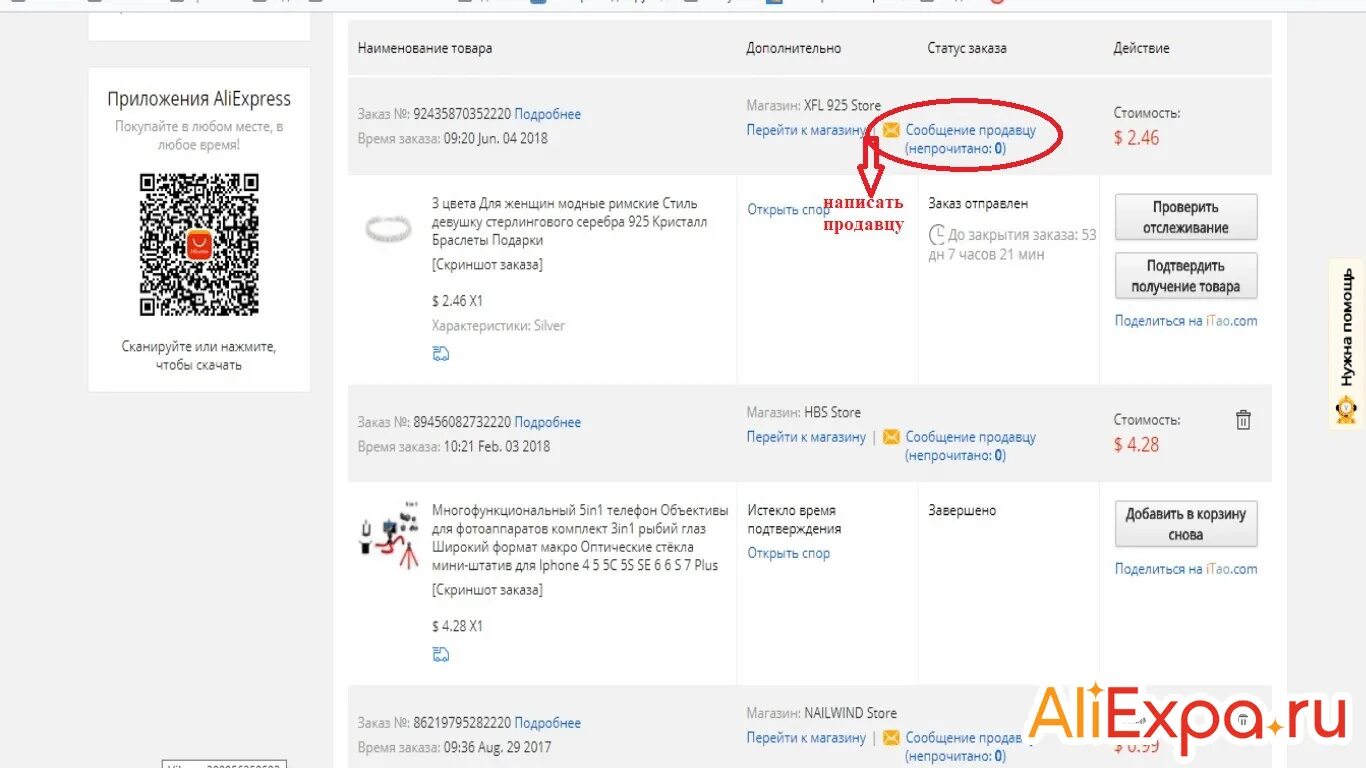Open Подробнее for order 86219795282220
1366x768 pixels.
tap(548, 723)
